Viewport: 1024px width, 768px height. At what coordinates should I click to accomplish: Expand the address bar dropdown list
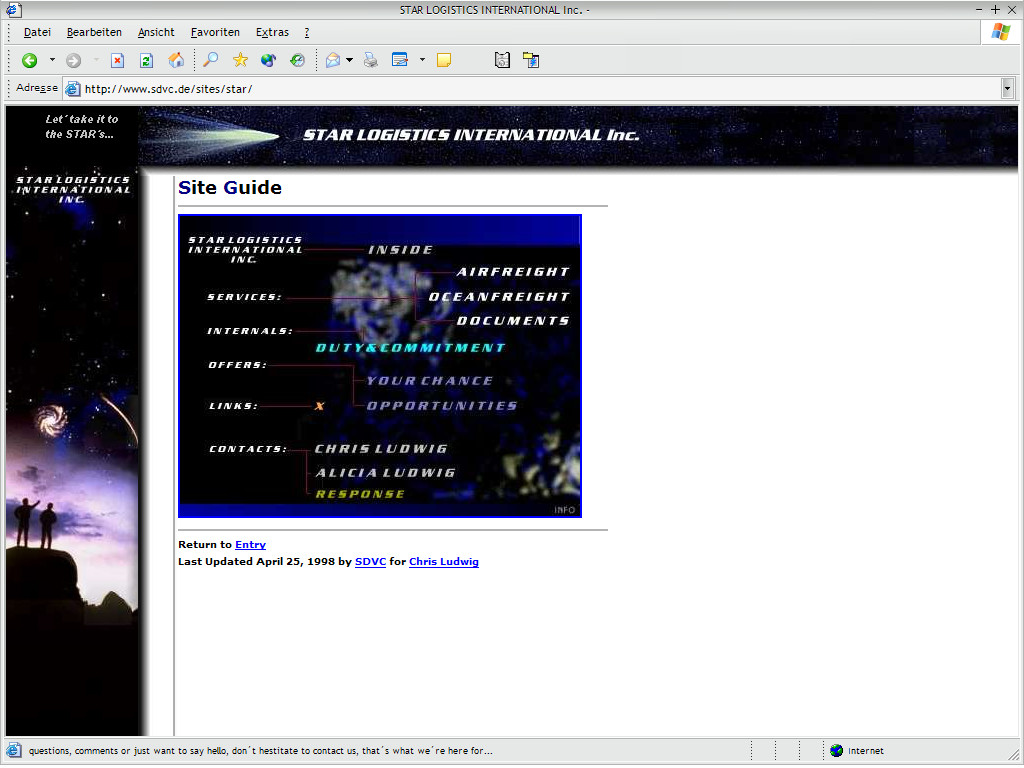pos(1007,89)
